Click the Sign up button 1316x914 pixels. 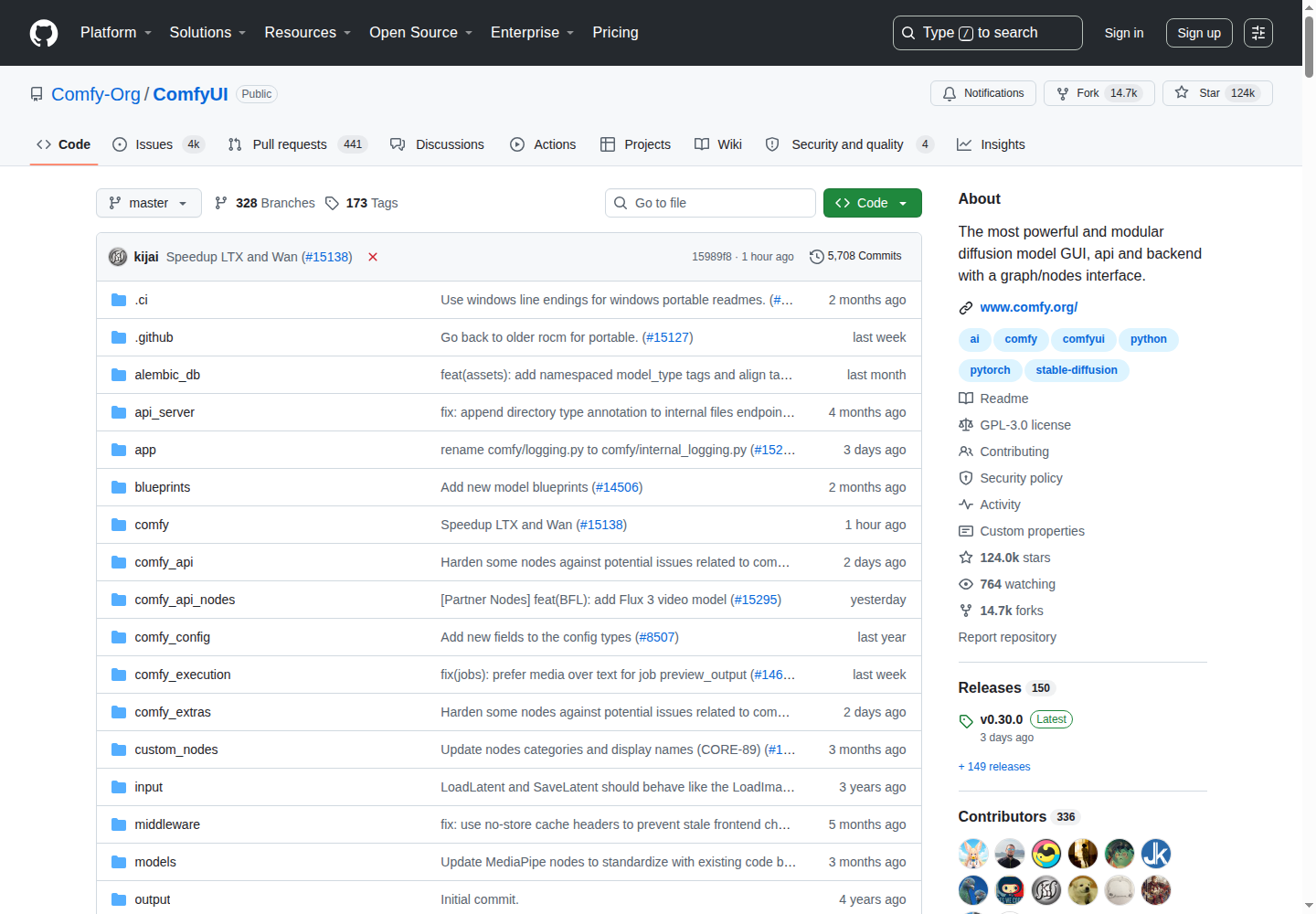point(1199,33)
